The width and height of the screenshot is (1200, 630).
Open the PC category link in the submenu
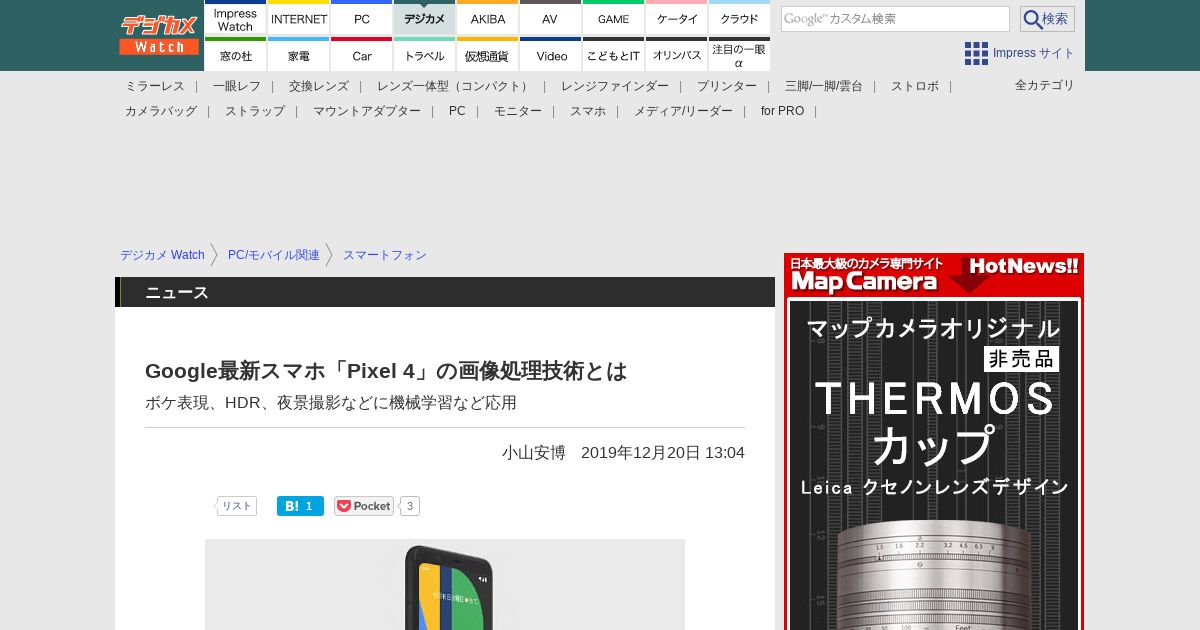coord(457,111)
